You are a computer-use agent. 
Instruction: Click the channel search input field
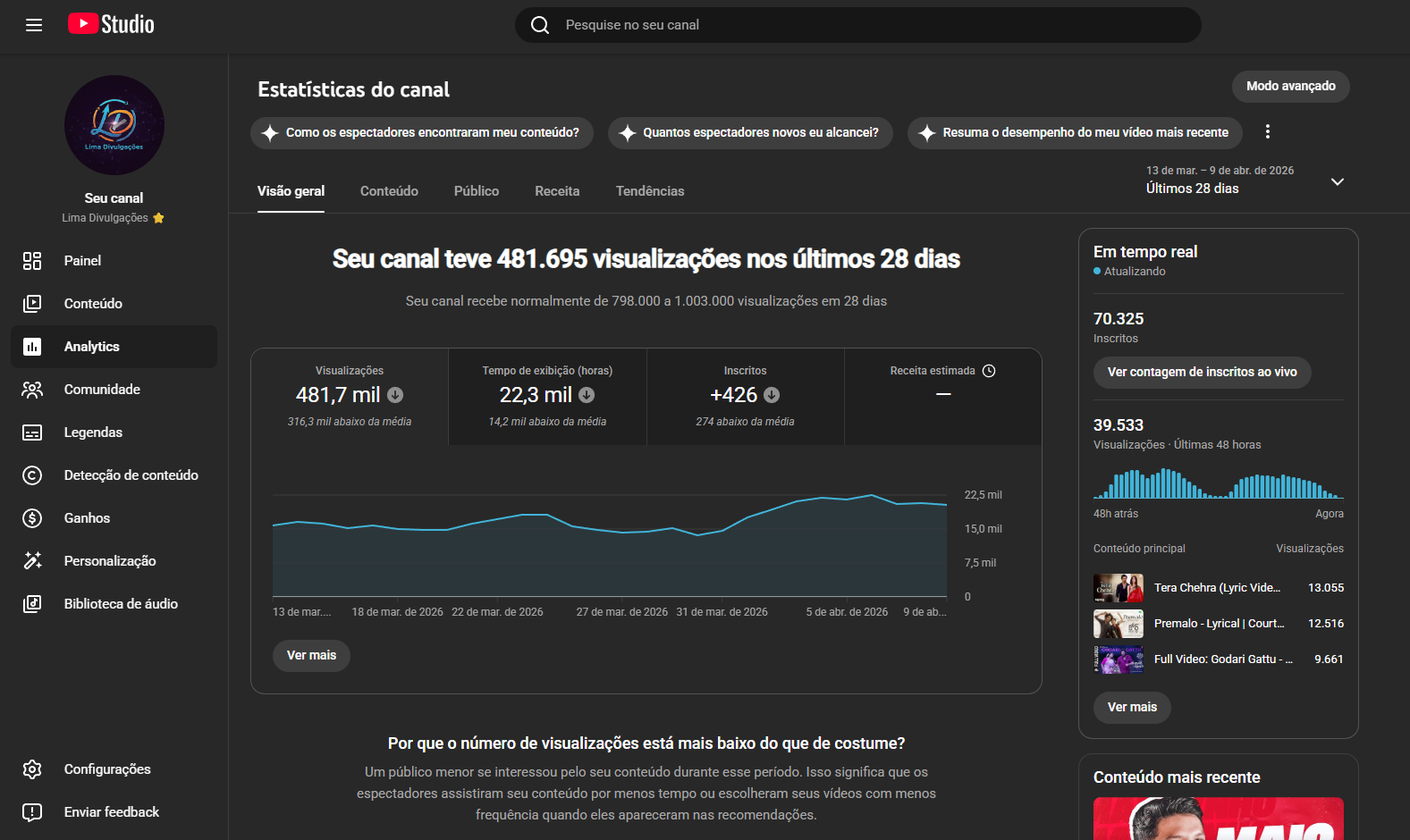[x=858, y=25]
